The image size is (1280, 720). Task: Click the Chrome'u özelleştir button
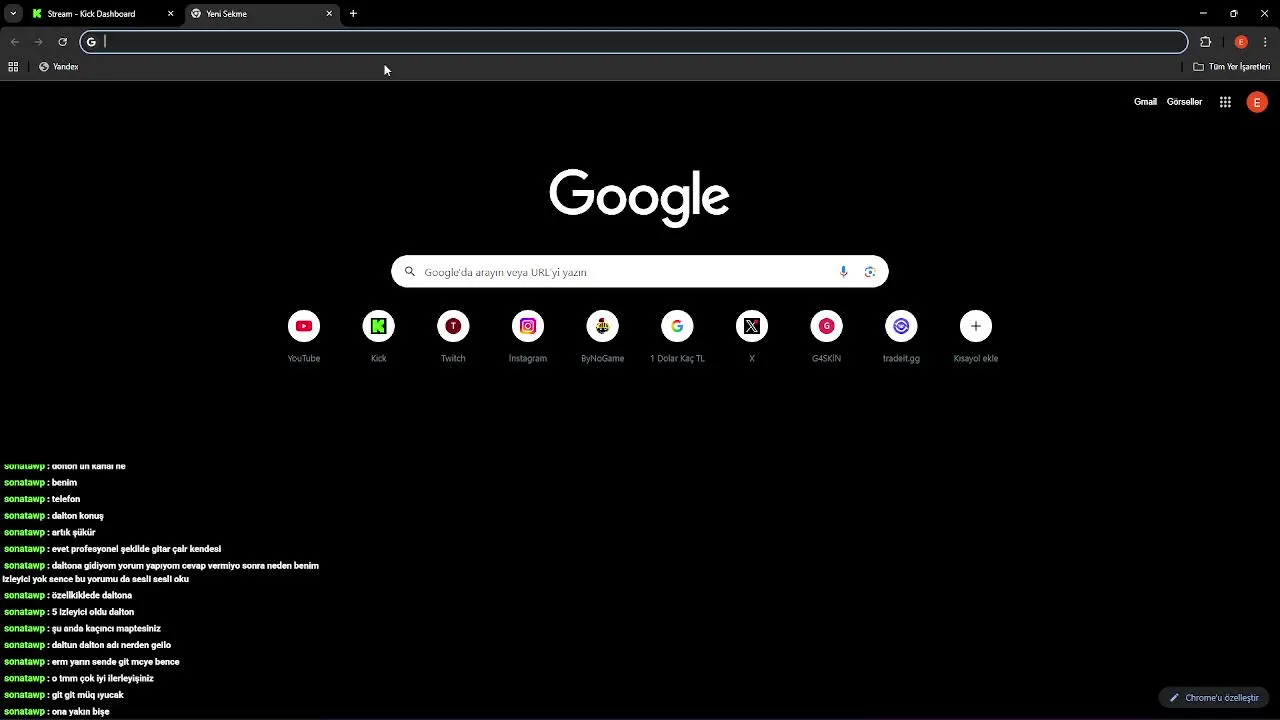point(1214,698)
